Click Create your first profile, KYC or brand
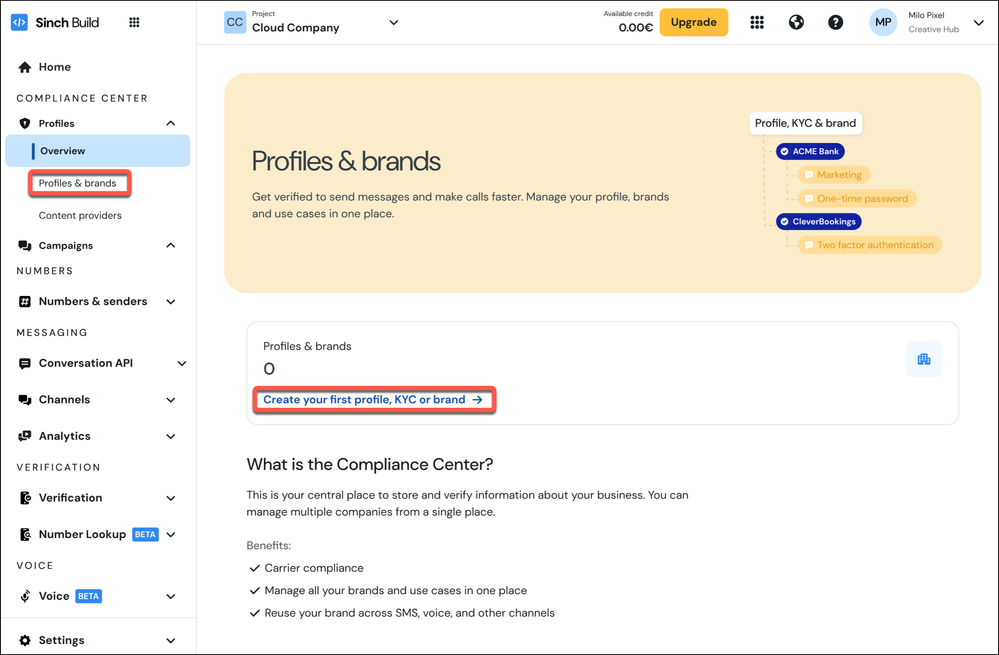999x655 pixels. 373,399
